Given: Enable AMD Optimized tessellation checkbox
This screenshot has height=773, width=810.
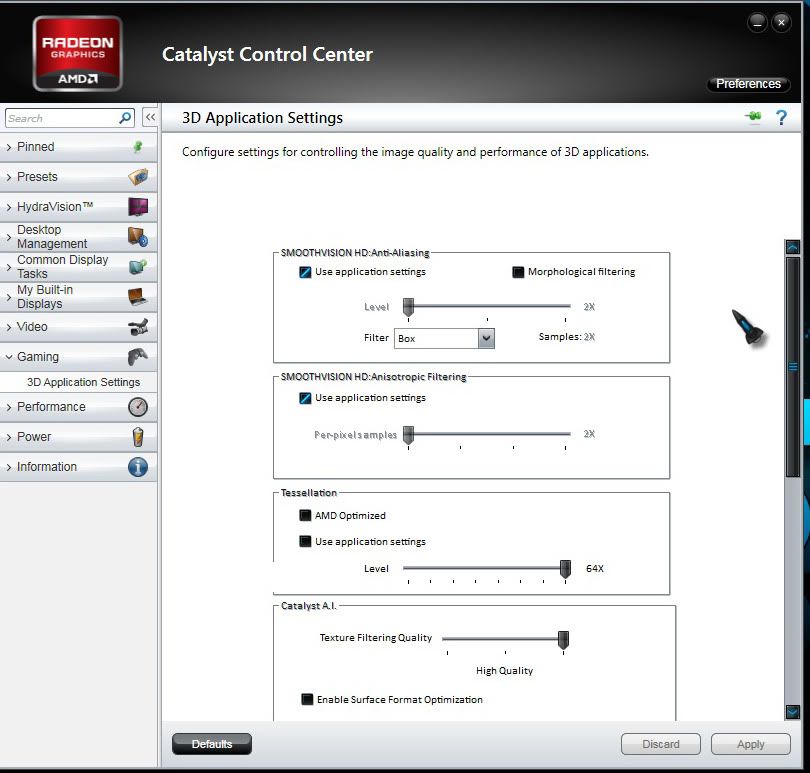Looking at the screenshot, I should point(305,515).
